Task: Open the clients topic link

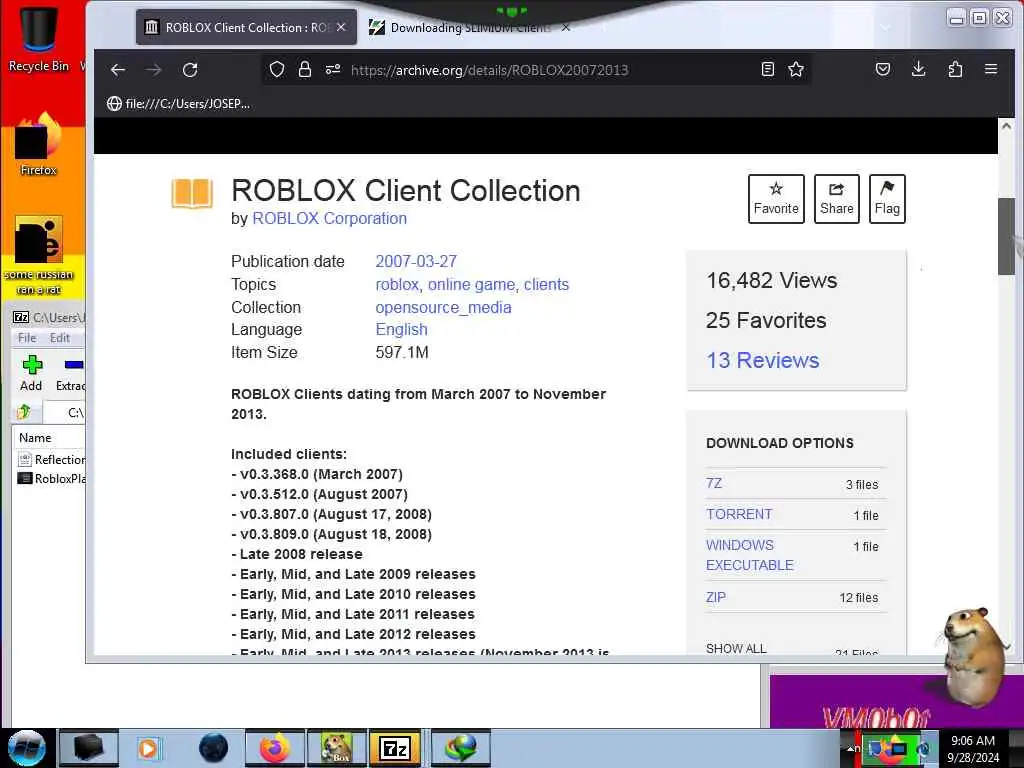Action: 546,285
